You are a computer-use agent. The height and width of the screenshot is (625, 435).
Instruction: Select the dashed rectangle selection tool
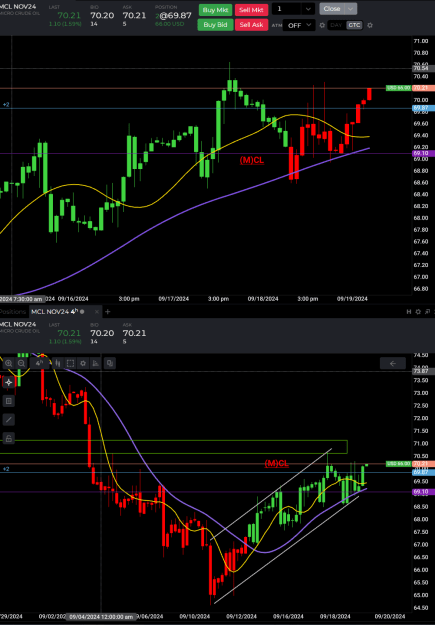[70, 363]
